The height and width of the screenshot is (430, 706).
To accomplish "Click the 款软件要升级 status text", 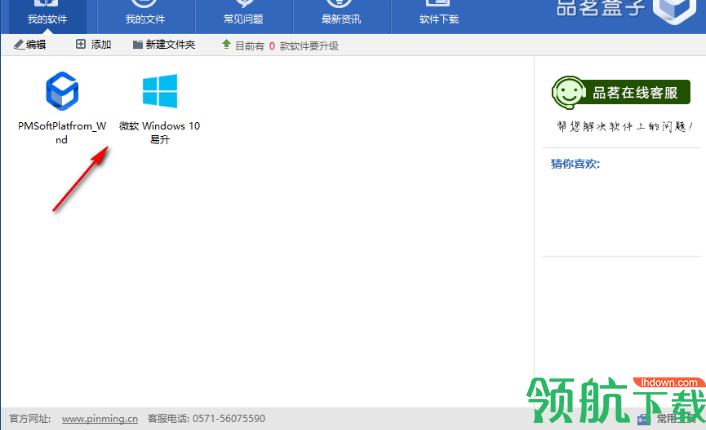I will 309,46.
